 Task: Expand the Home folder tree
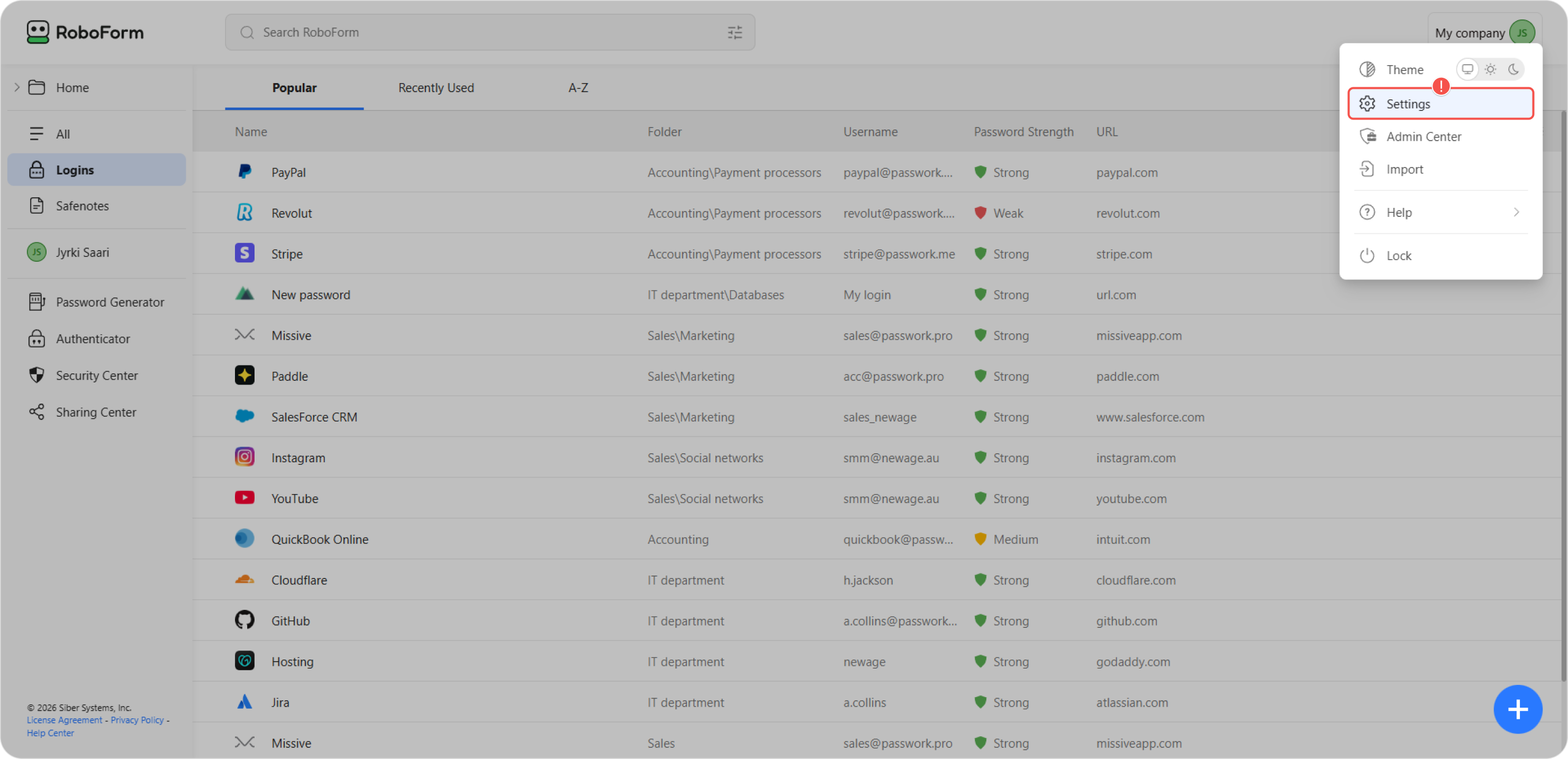(x=17, y=88)
